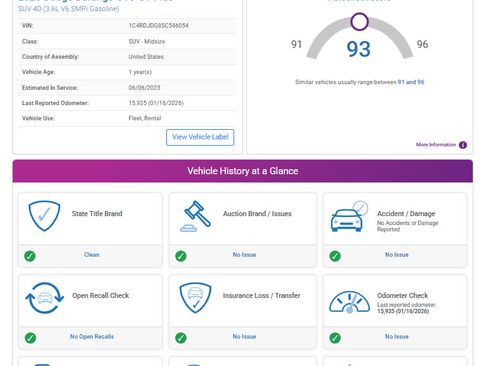Click the Fleet, Rental vehicle use value
The height and width of the screenshot is (366, 488).
coord(145,118)
